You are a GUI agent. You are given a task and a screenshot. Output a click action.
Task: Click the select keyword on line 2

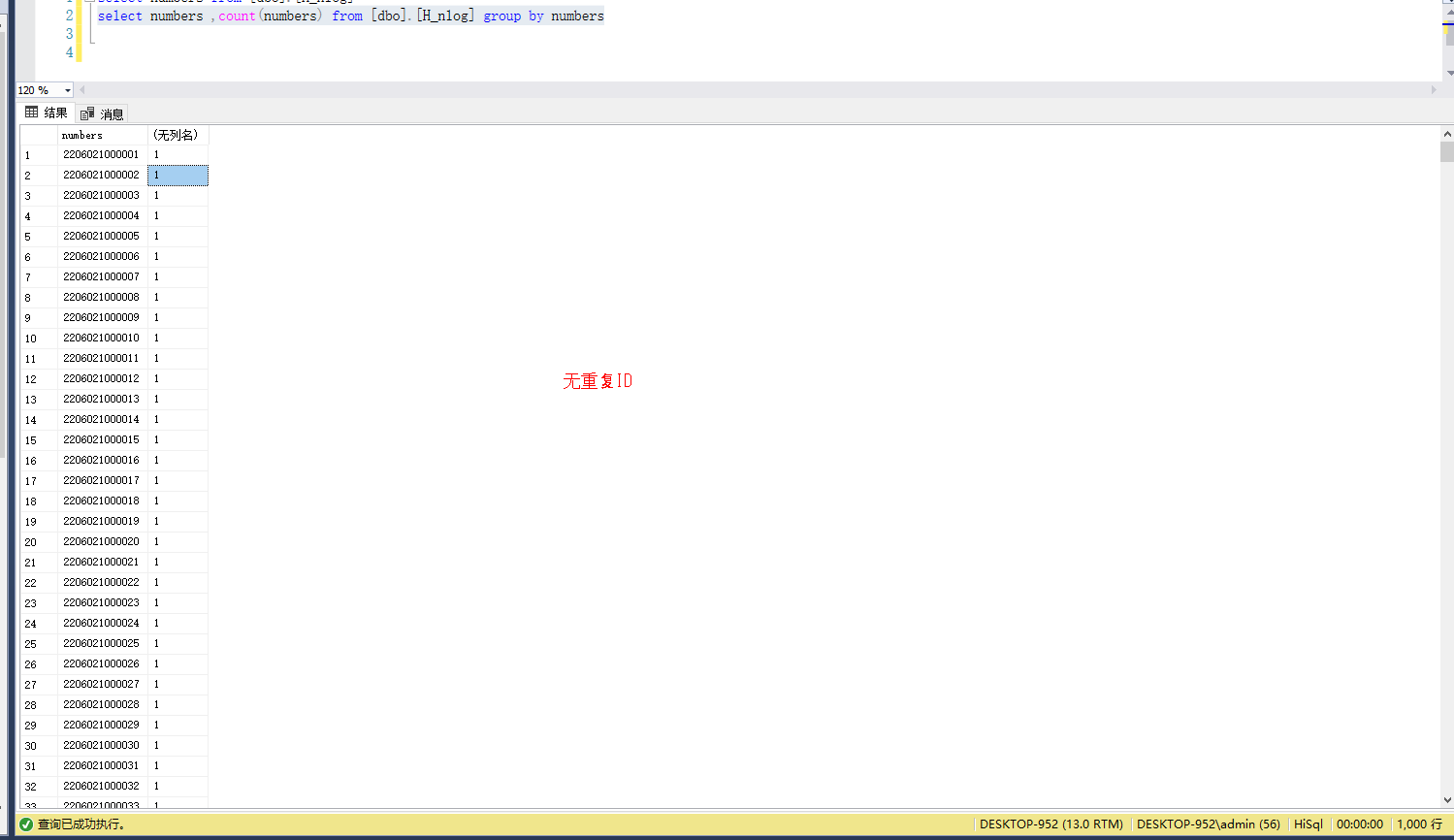point(120,16)
